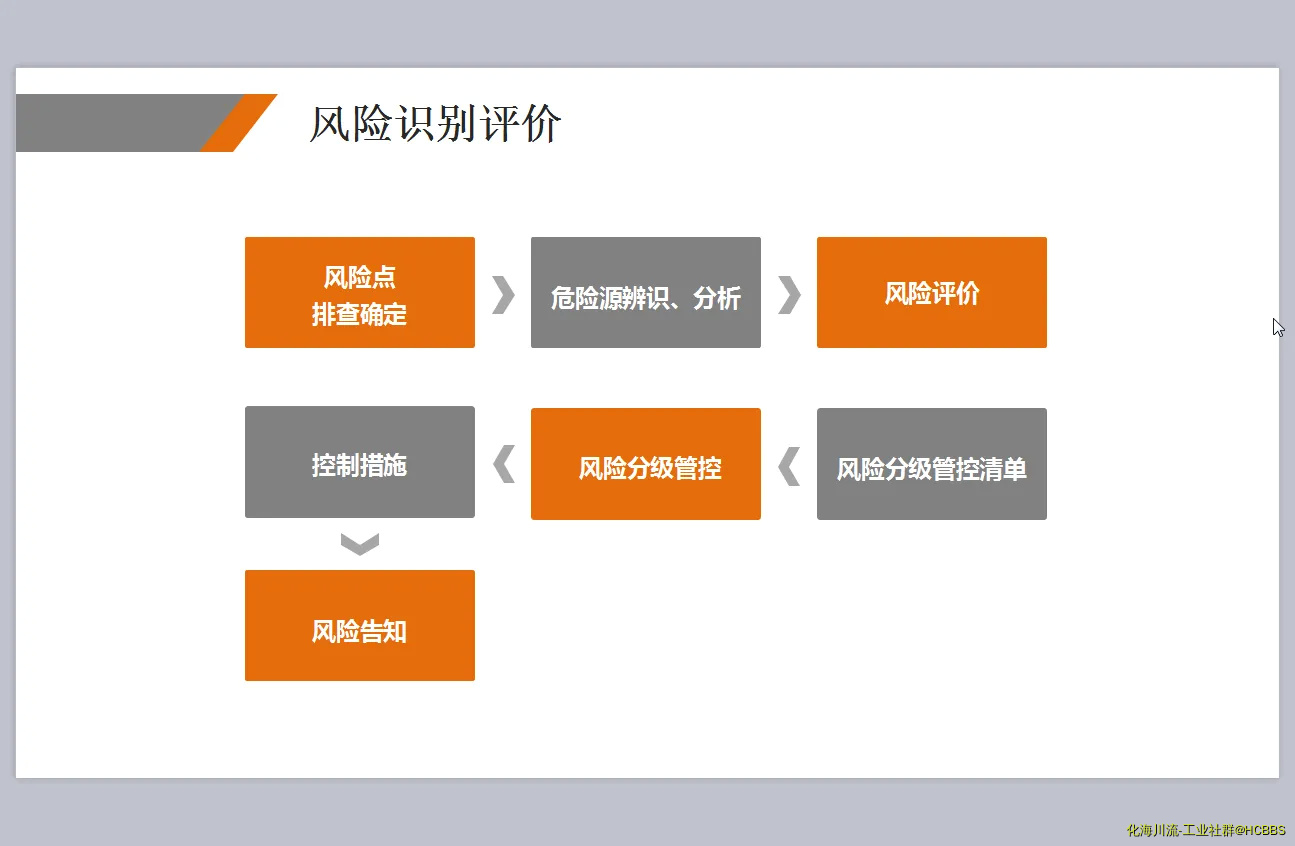The height and width of the screenshot is (846, 1295).
Task: Select the 风险分级管控清单 gray box
Action: 932,464
